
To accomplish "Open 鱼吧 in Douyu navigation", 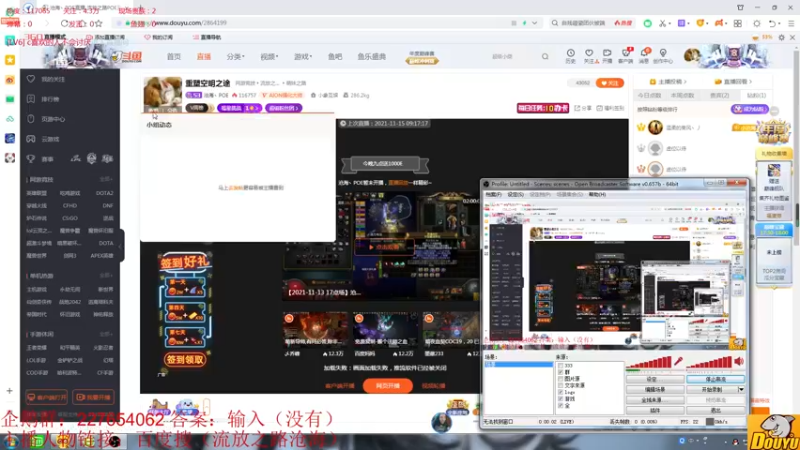I will (335, 57).
